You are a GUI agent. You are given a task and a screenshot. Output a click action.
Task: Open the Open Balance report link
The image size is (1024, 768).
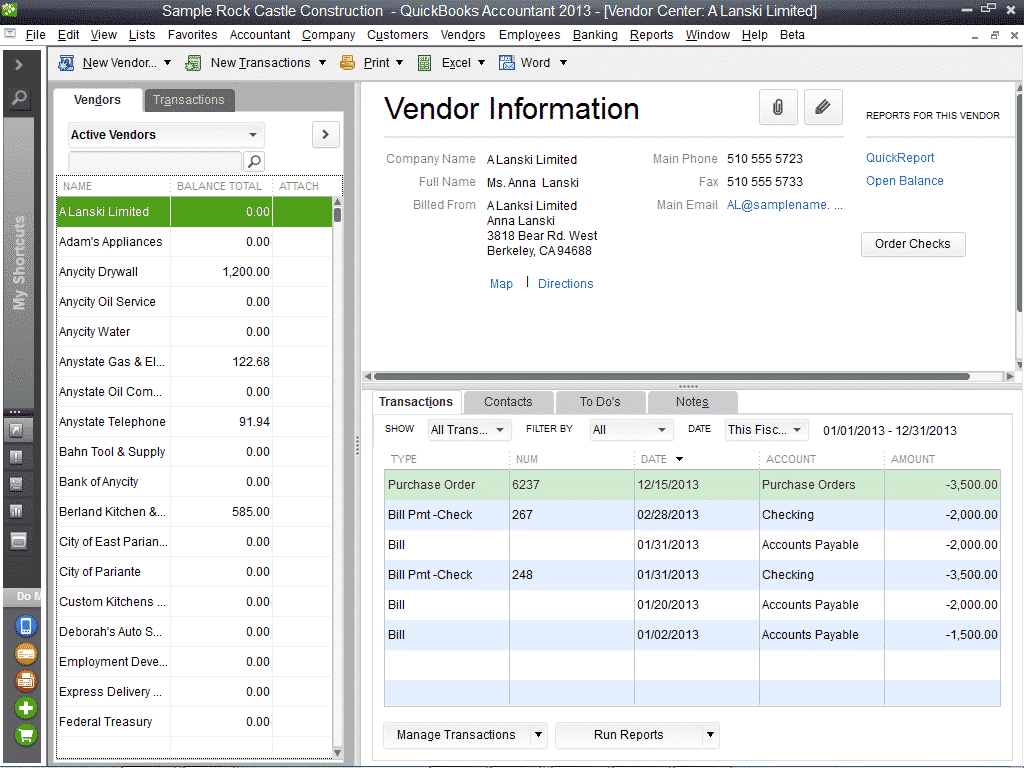click(904, 181)
